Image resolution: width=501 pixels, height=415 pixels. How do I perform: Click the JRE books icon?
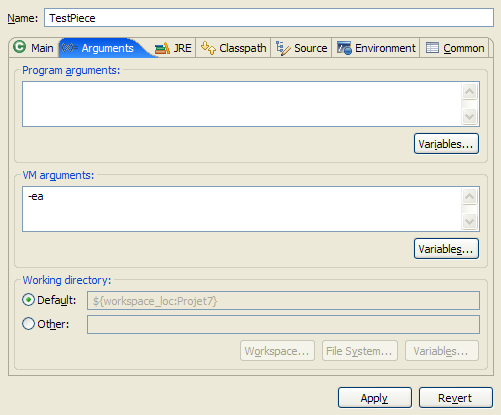tap(162, 48)
